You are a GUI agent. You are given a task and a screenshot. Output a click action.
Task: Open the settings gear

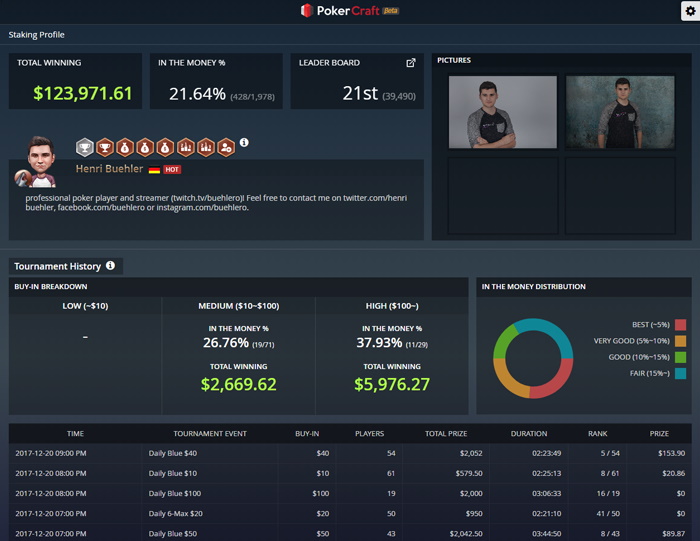pos(690,11)
